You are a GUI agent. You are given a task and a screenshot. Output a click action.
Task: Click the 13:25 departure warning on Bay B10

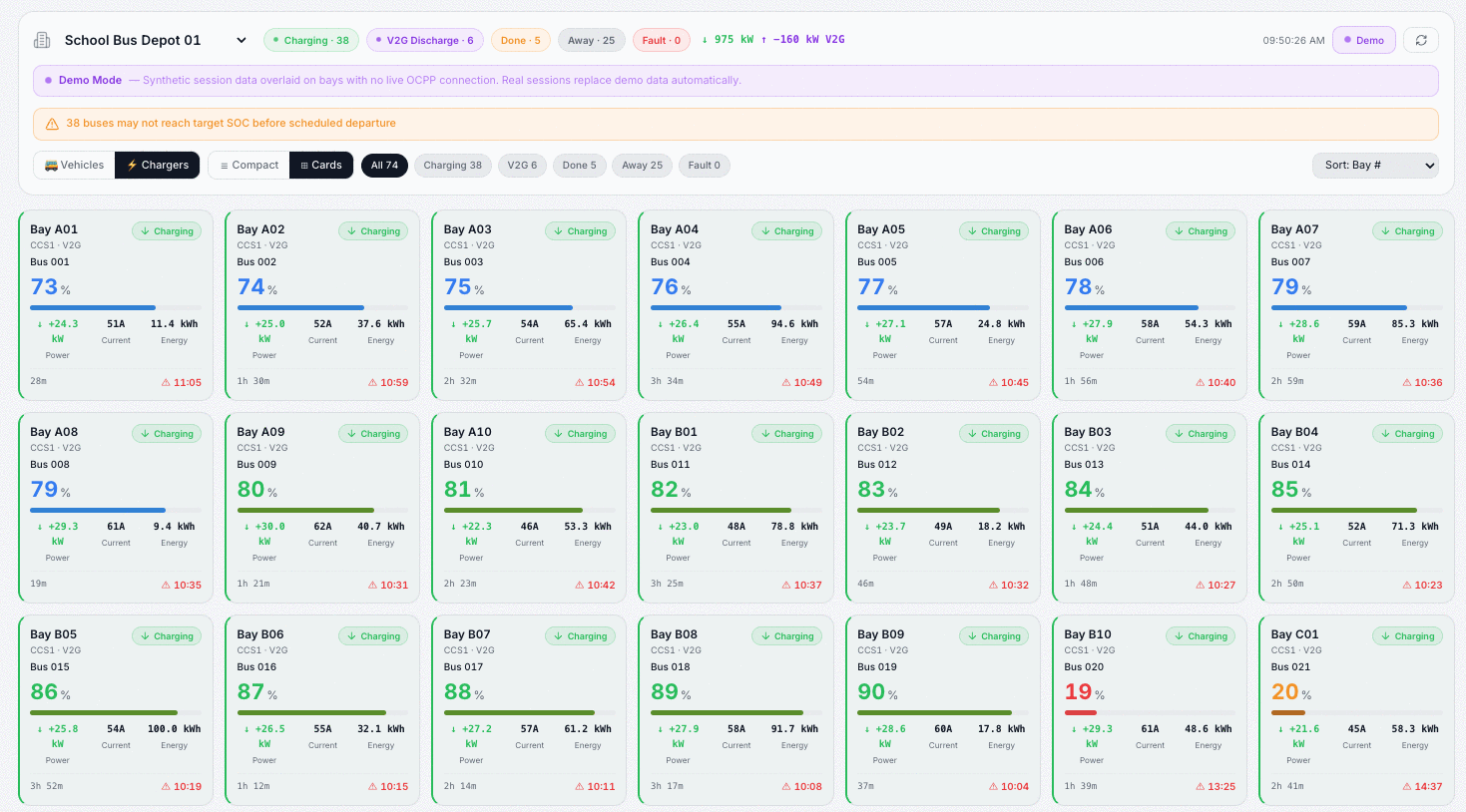pos(1216,786)
